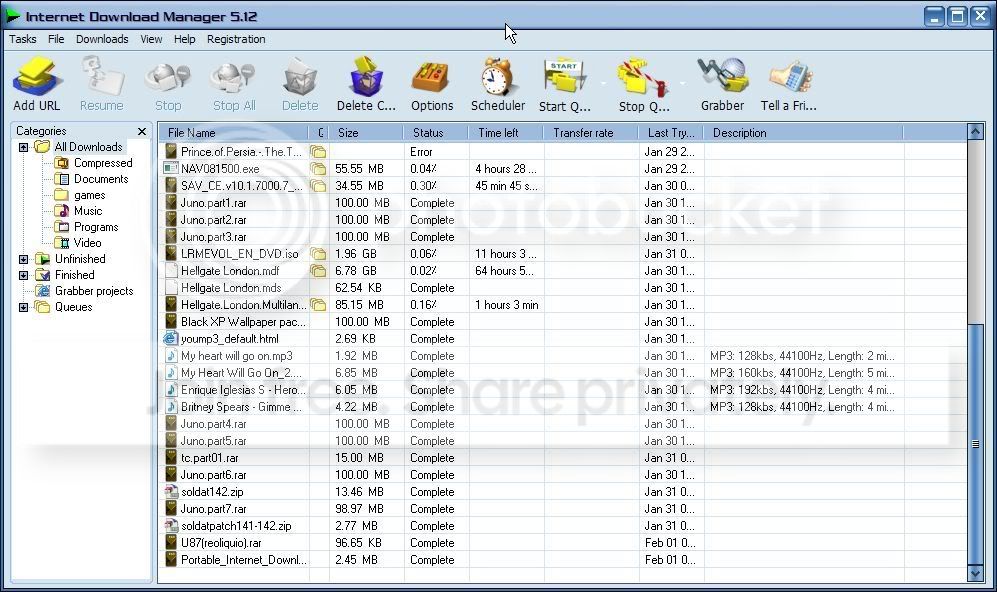Sort by the Transfer rate column header
The width and height of the screenshot is (997, 592).
click(591, 133)
